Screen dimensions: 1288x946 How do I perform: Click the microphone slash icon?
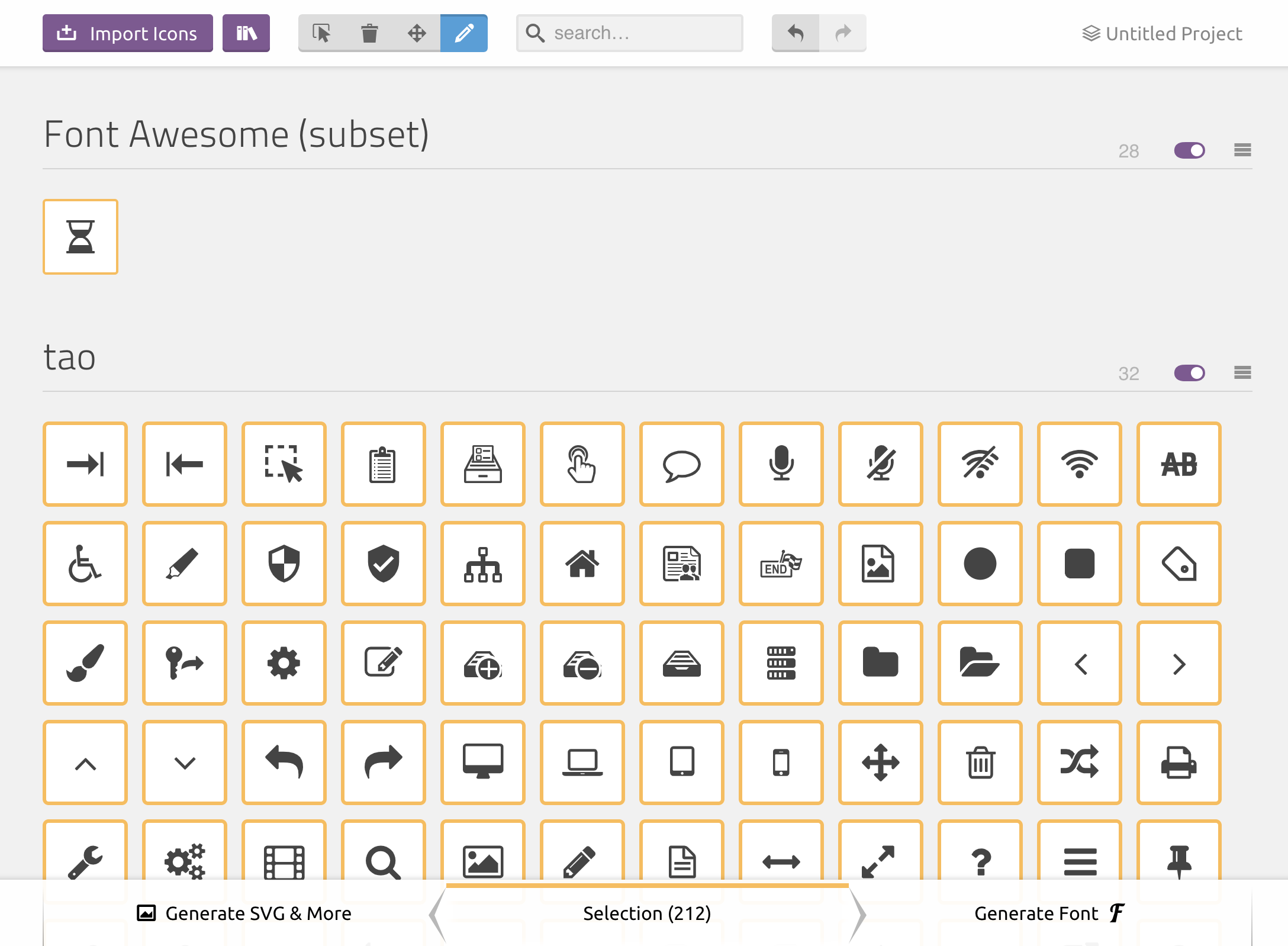(x=880, y=464)
